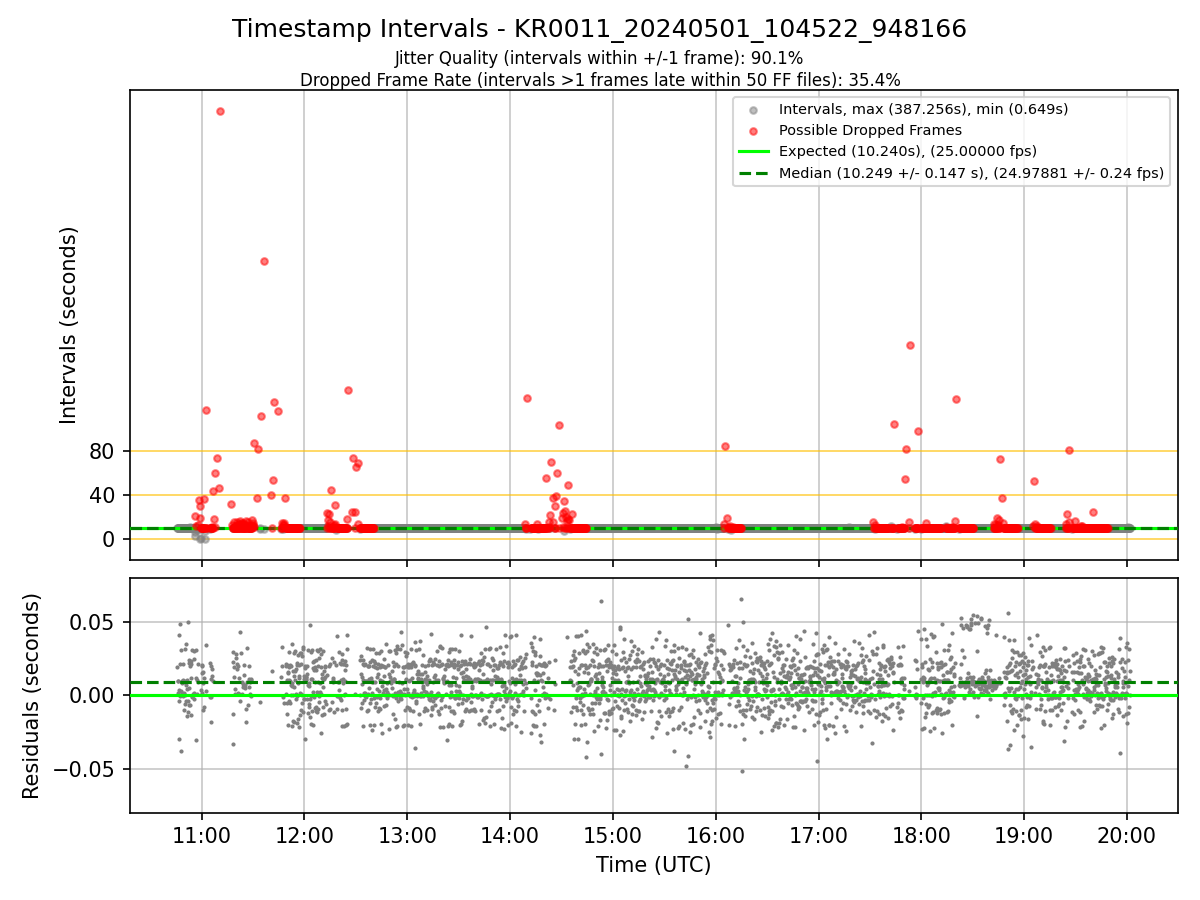Click the gray marker icon beside Intervals legend
Screen dimensions: 1200x900
click(754, 110)
